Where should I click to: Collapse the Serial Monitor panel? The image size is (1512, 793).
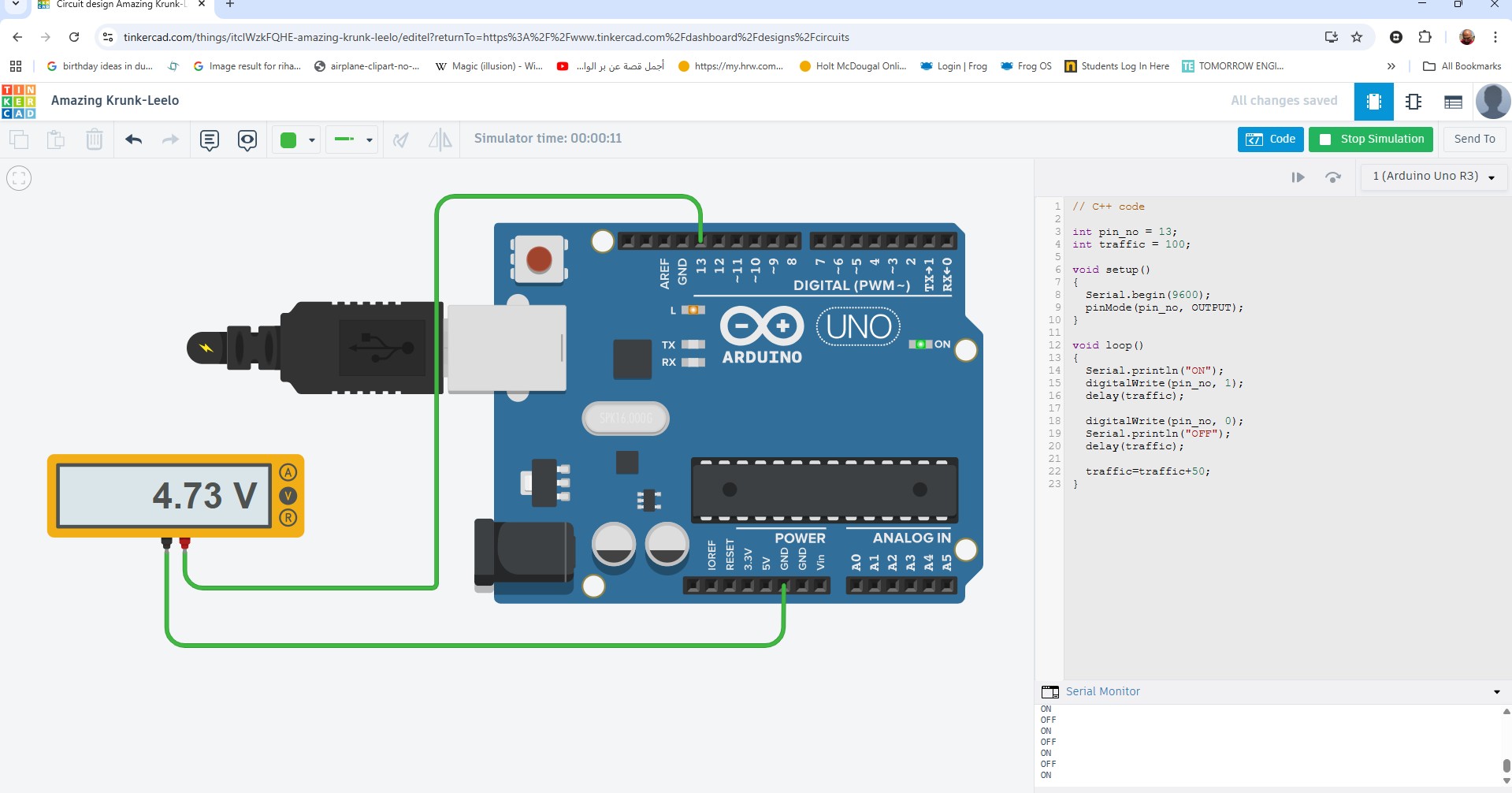pyautogui.click(x=1496, y=692)
